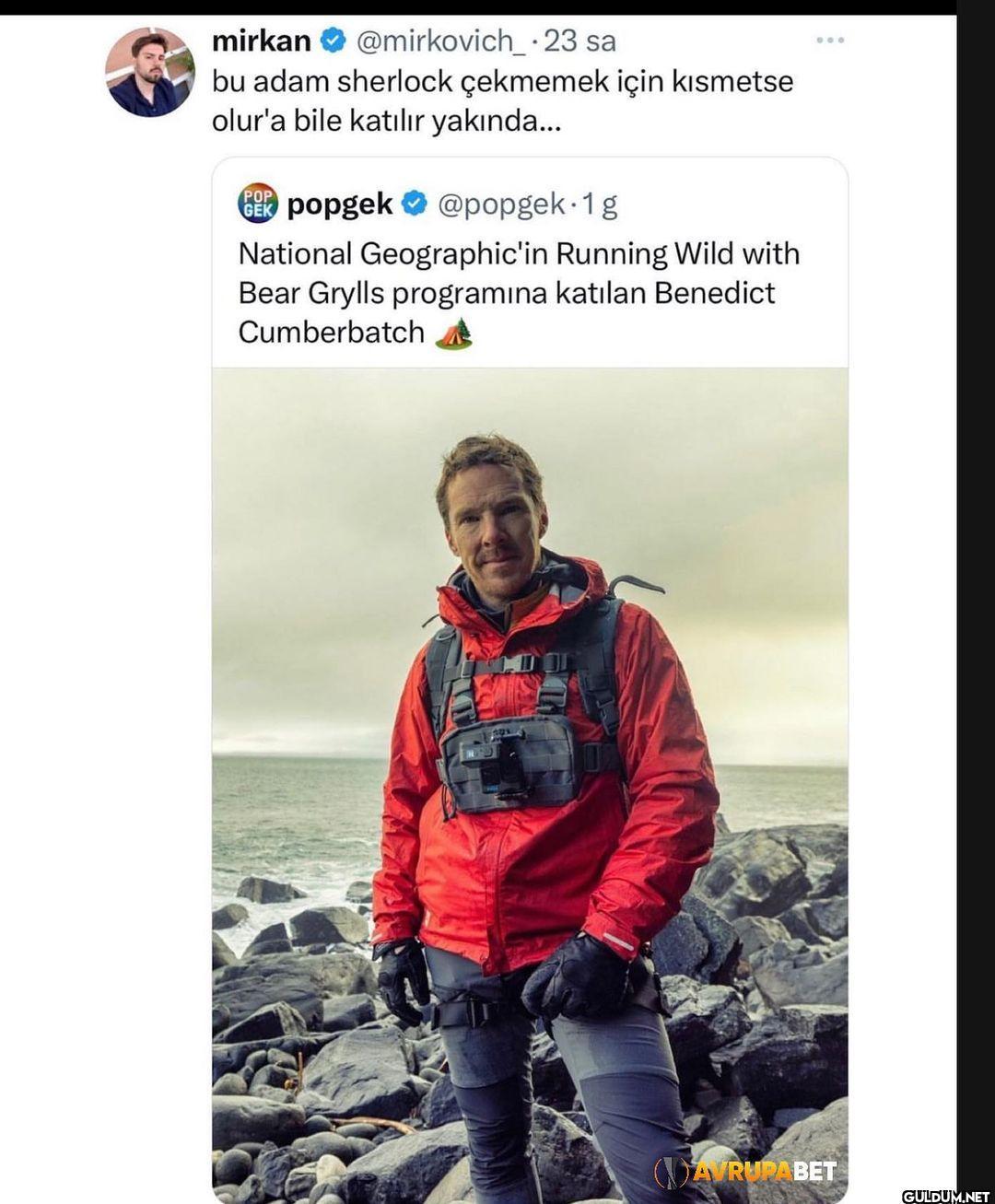This screenshot has width=995, height=1204.
Task: Open the three-dot more options menu
Action: 830,40
